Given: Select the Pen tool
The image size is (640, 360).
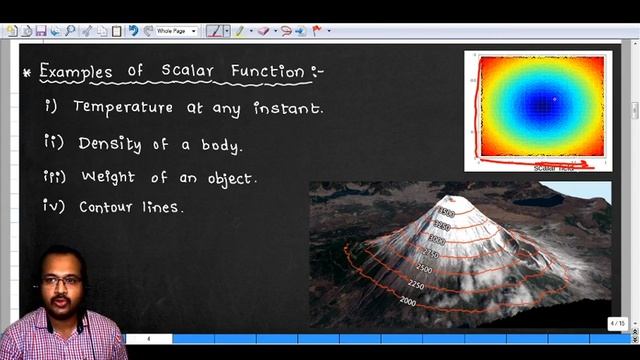Looking at the screenshot, I should pos(215,31).
